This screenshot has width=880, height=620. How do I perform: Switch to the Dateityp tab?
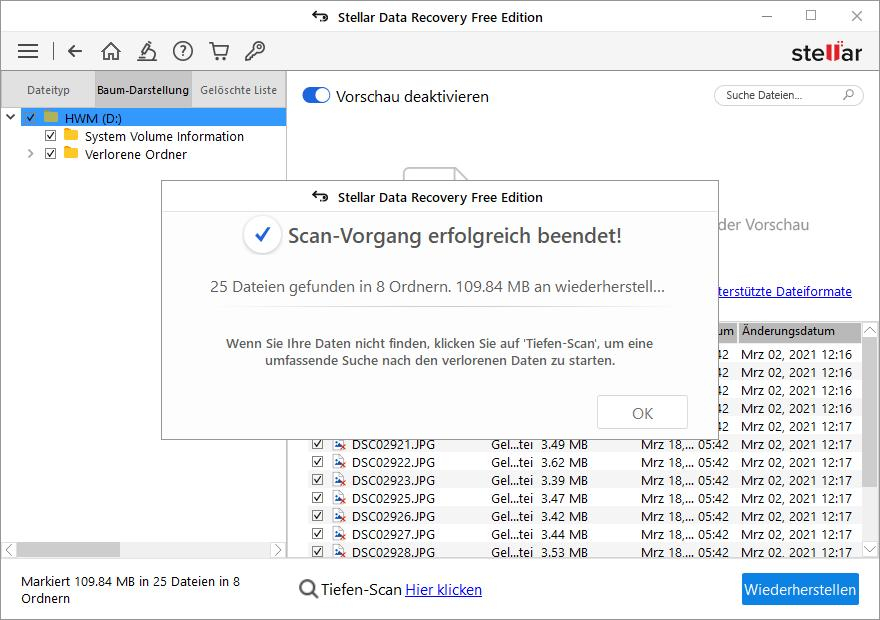point(48,89)
